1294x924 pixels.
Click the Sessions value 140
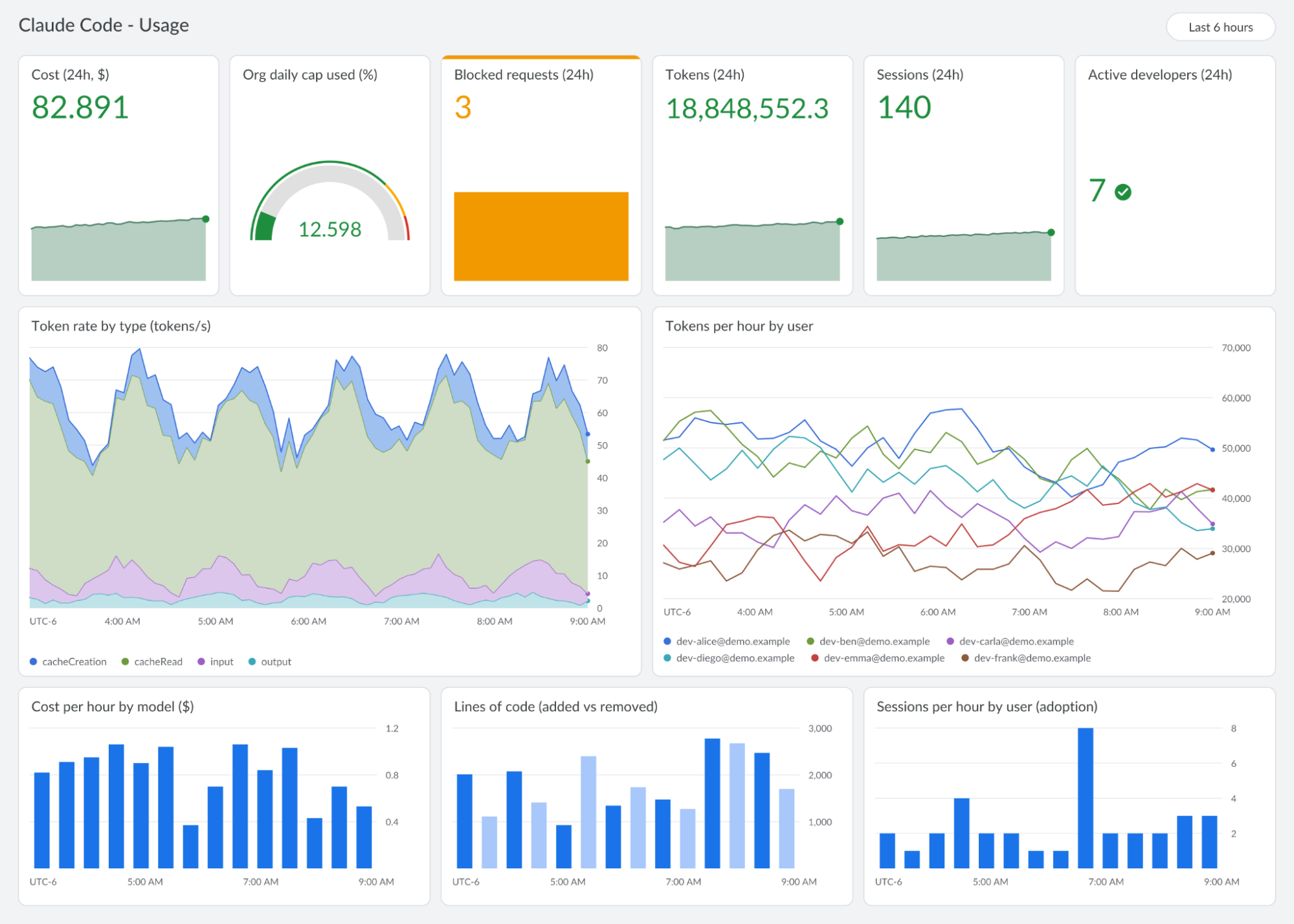(904, 107)
